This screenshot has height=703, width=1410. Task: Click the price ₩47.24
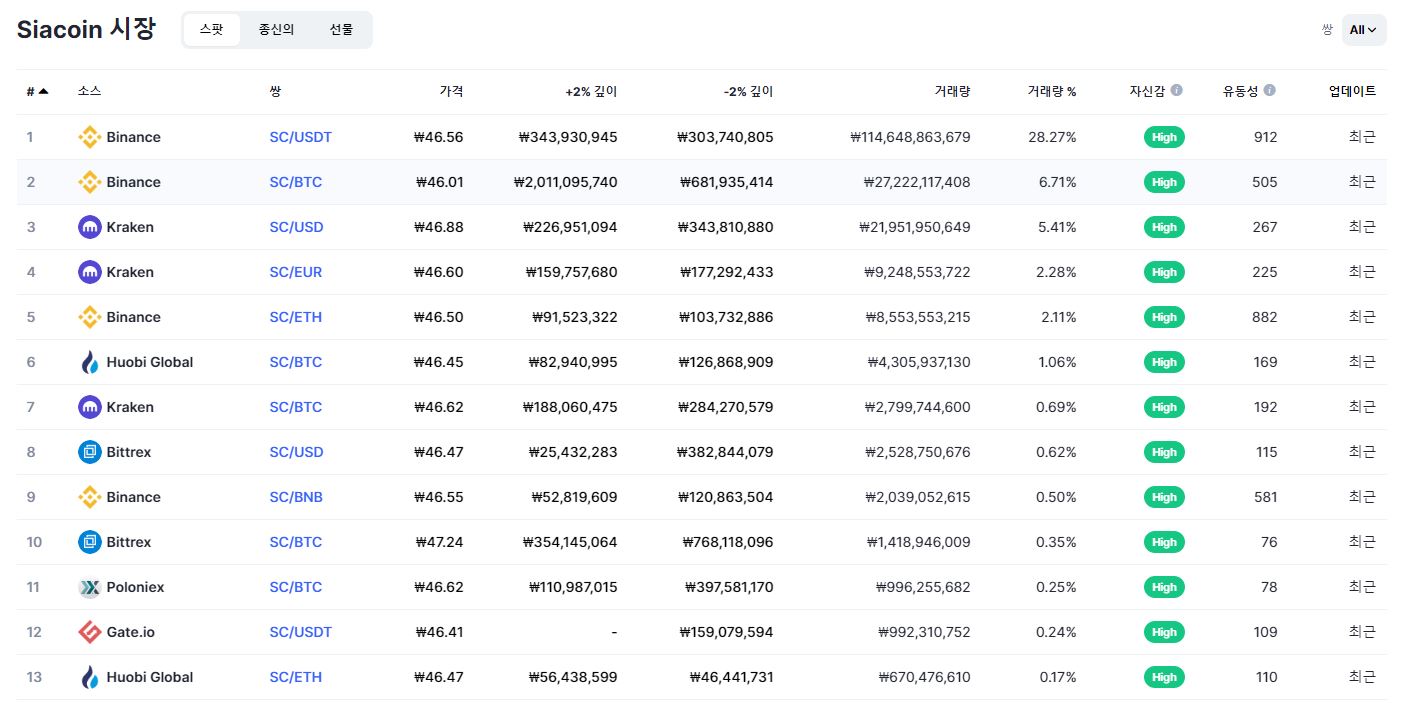[439, 542]
